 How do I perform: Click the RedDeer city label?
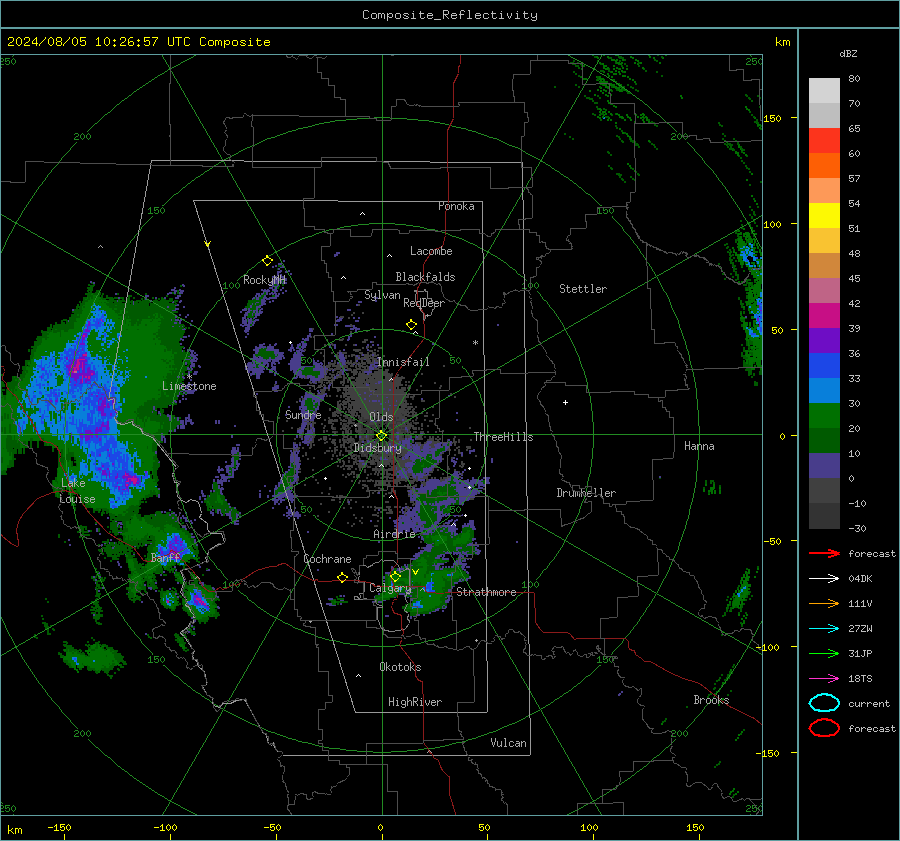pyautogui.click(x=424, y=303)
